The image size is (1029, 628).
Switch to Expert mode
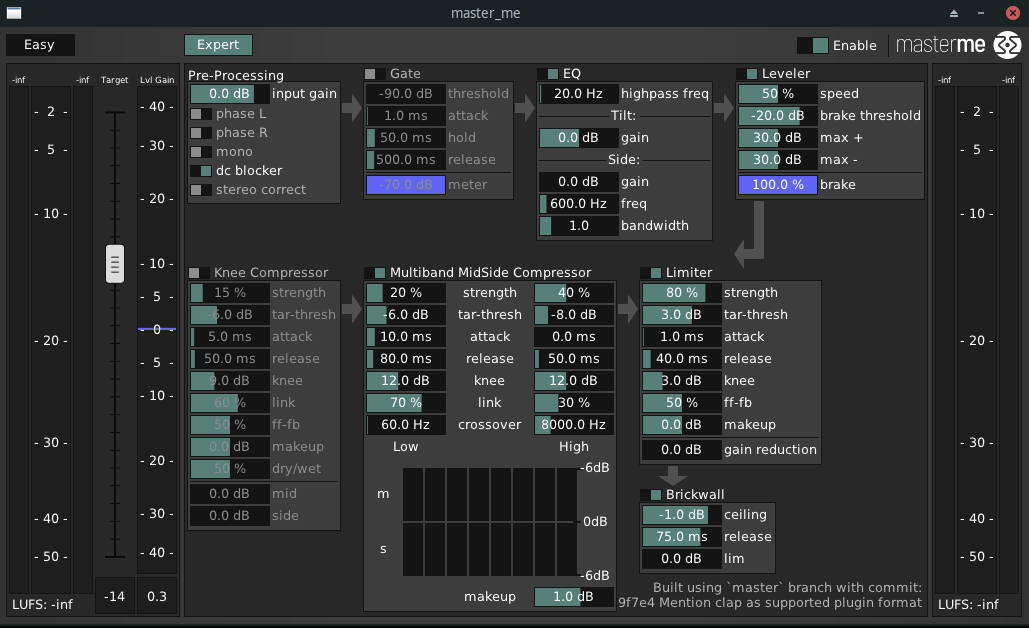(218, 45)
